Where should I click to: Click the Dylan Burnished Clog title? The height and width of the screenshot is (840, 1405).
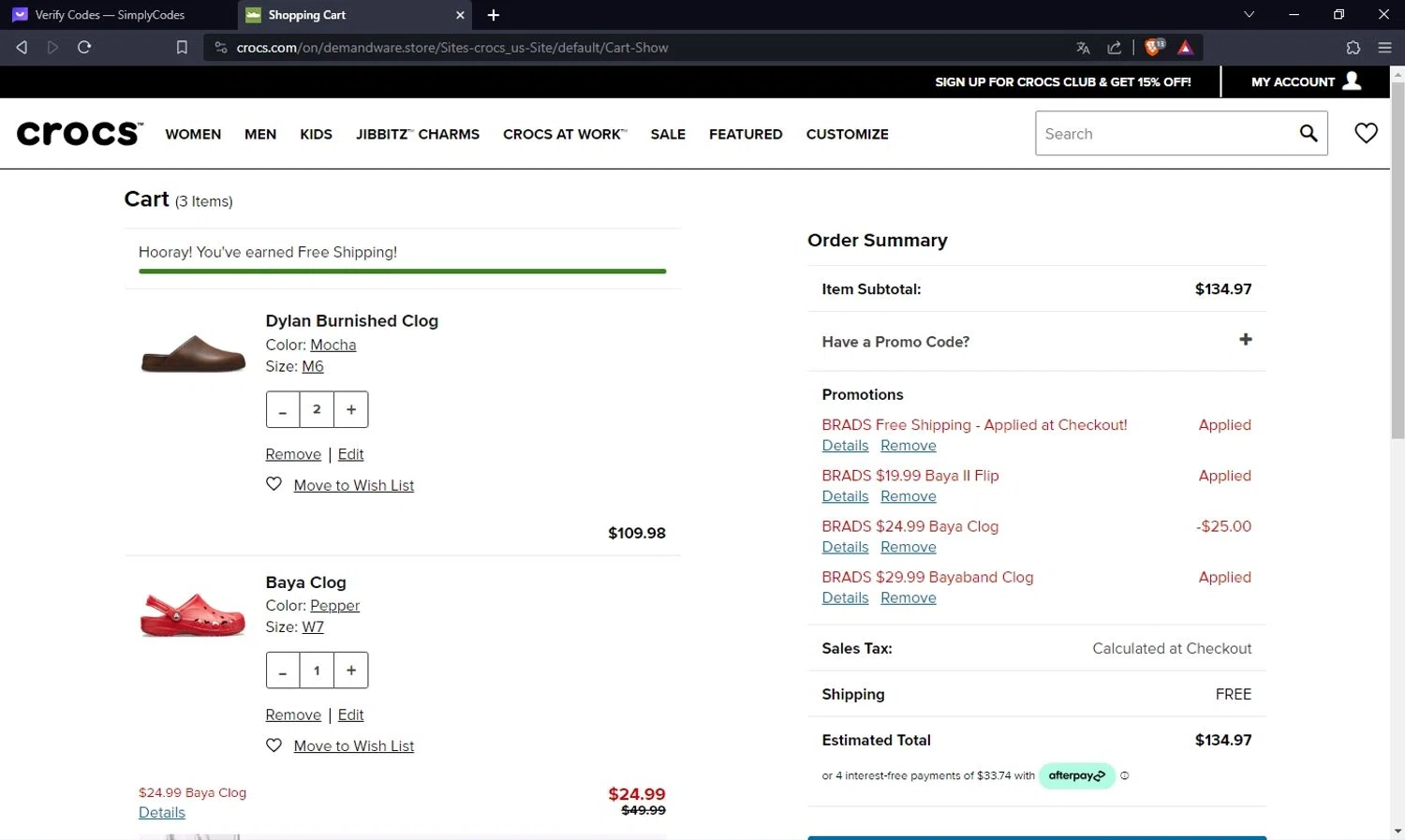point(351,320)
